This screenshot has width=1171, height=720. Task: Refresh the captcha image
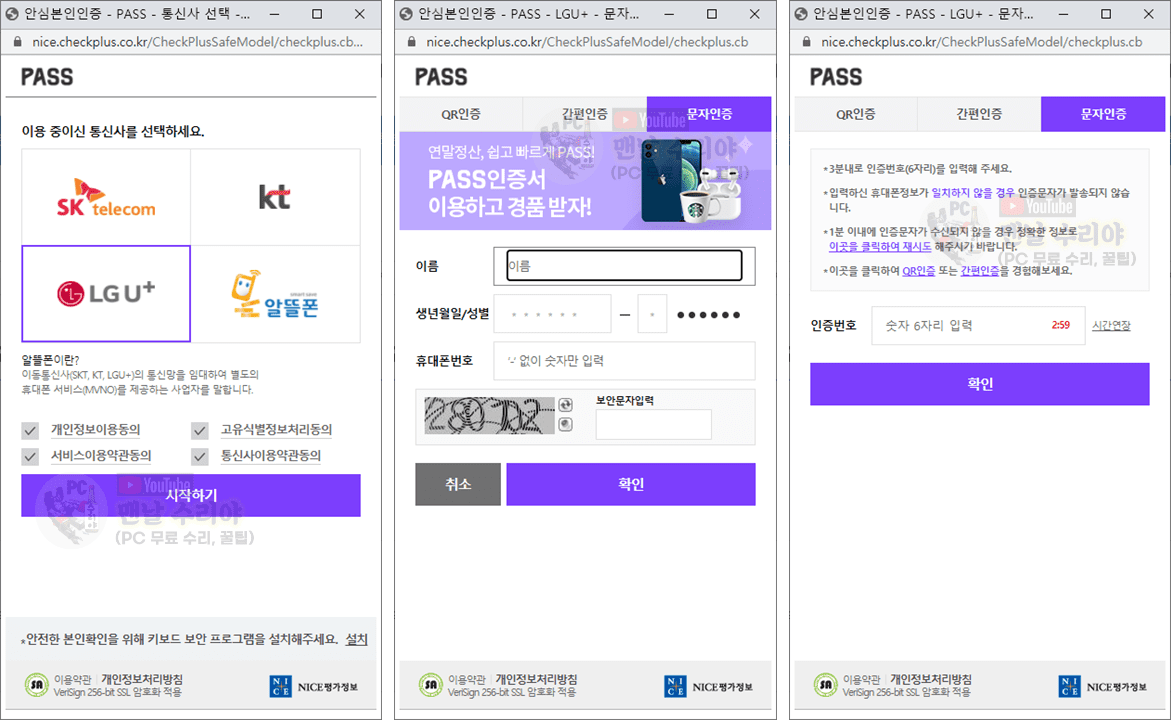tap(565, 405)
